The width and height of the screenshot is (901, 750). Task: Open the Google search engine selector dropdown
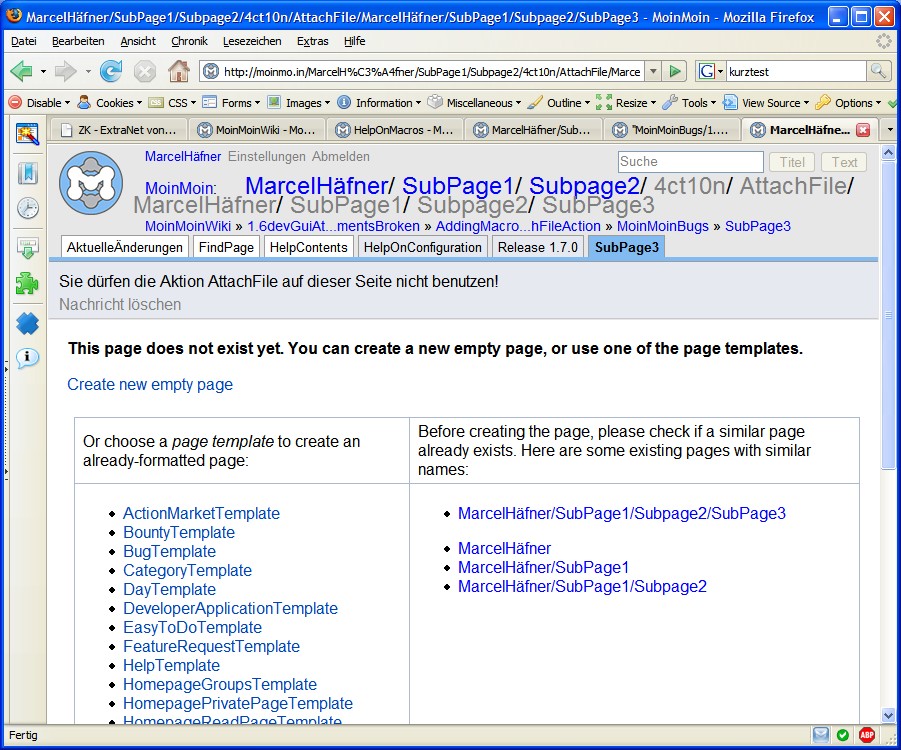(711, 71)
